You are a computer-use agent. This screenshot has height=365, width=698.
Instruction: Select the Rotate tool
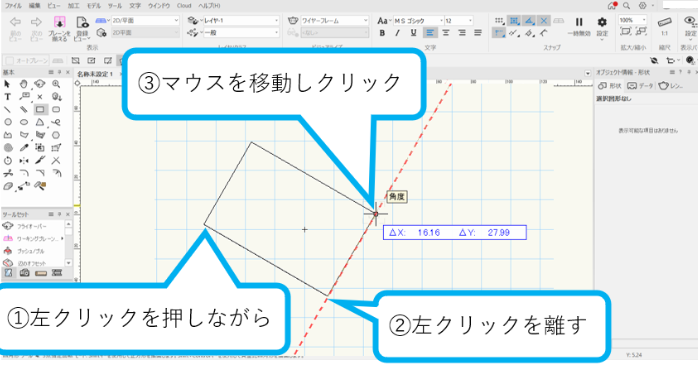(x=8, y=161)
